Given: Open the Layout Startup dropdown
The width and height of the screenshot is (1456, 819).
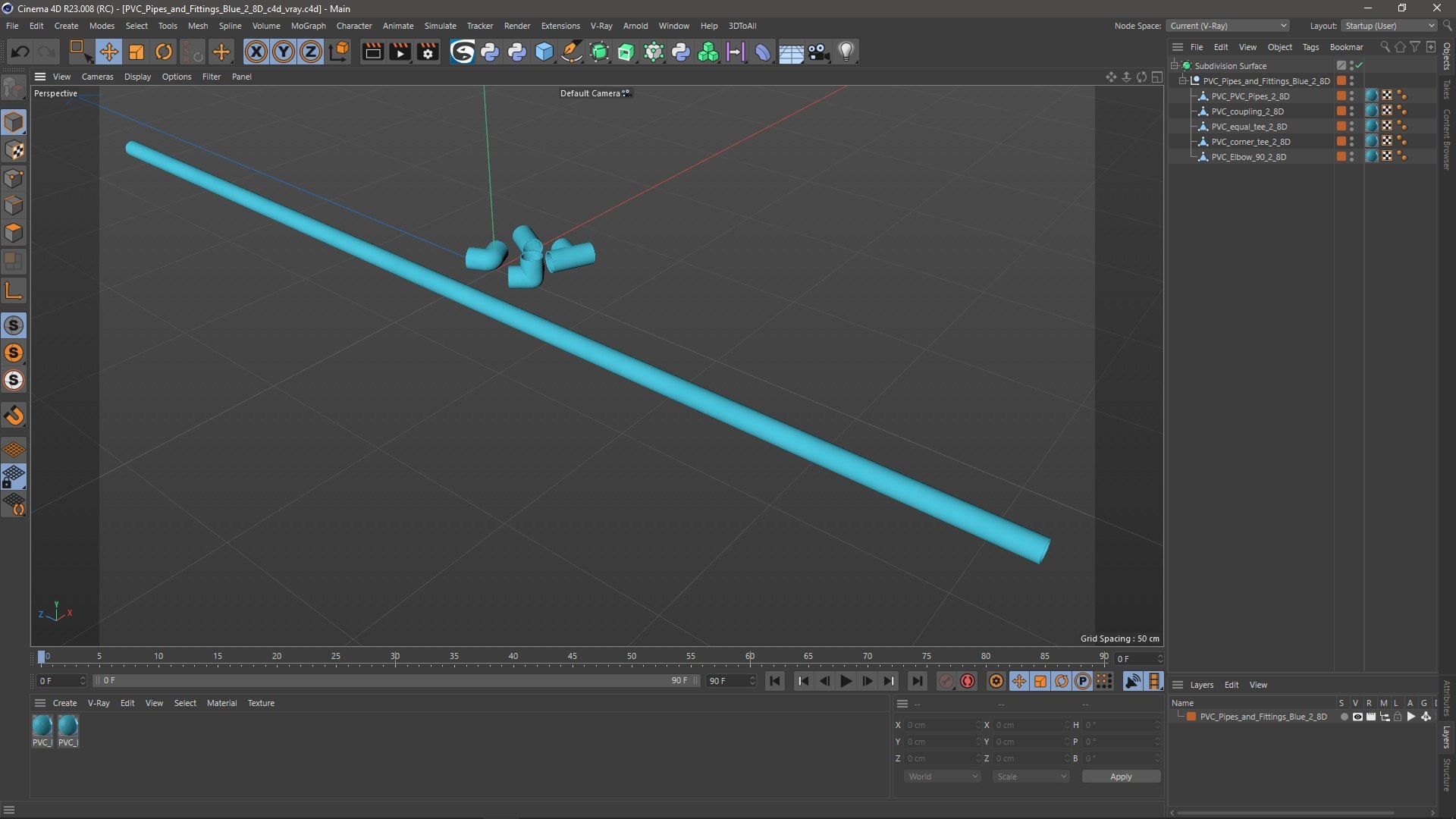Looking at the screenshot, I should click(1389, 26).
